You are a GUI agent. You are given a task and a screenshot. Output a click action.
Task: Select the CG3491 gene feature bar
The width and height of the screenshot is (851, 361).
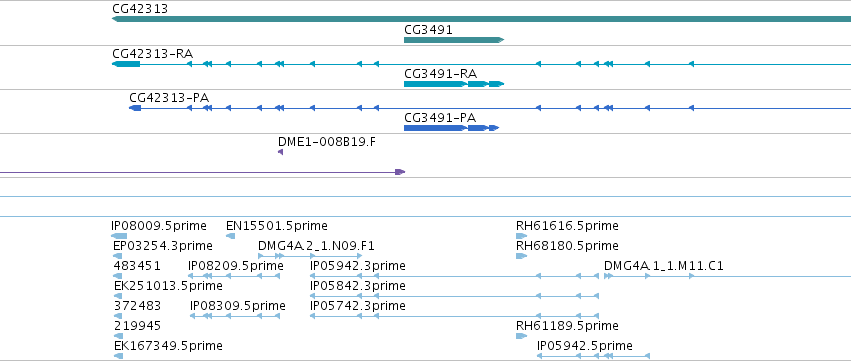tap(454, 40)
